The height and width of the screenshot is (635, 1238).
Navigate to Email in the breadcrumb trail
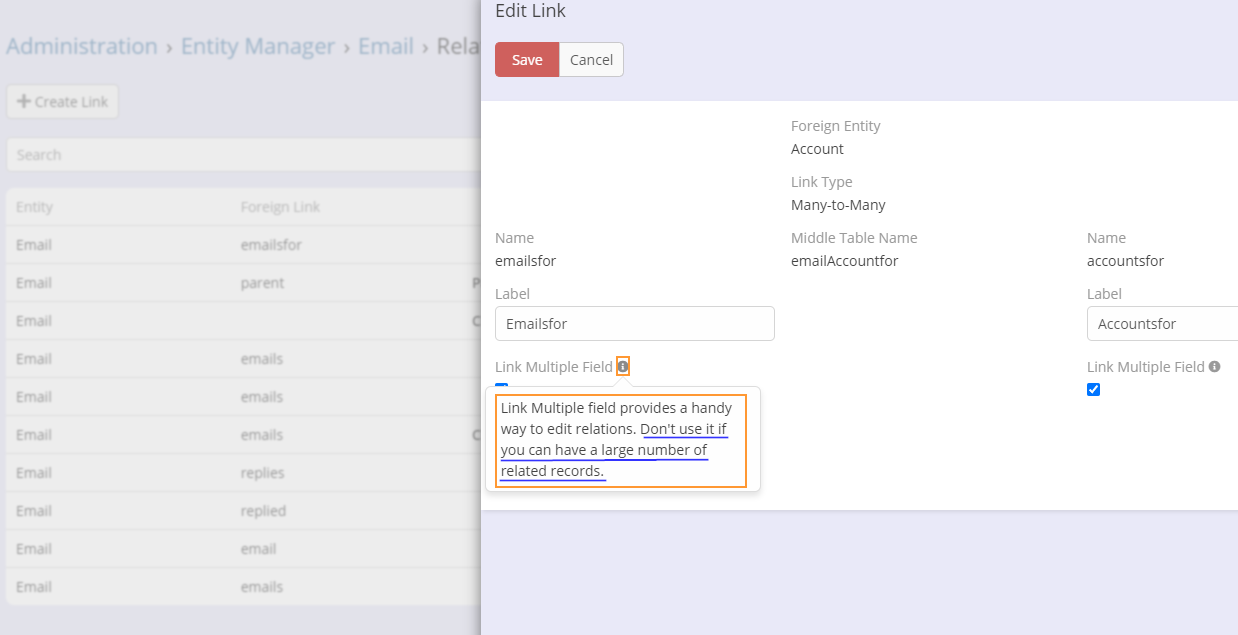coord(386,47)
